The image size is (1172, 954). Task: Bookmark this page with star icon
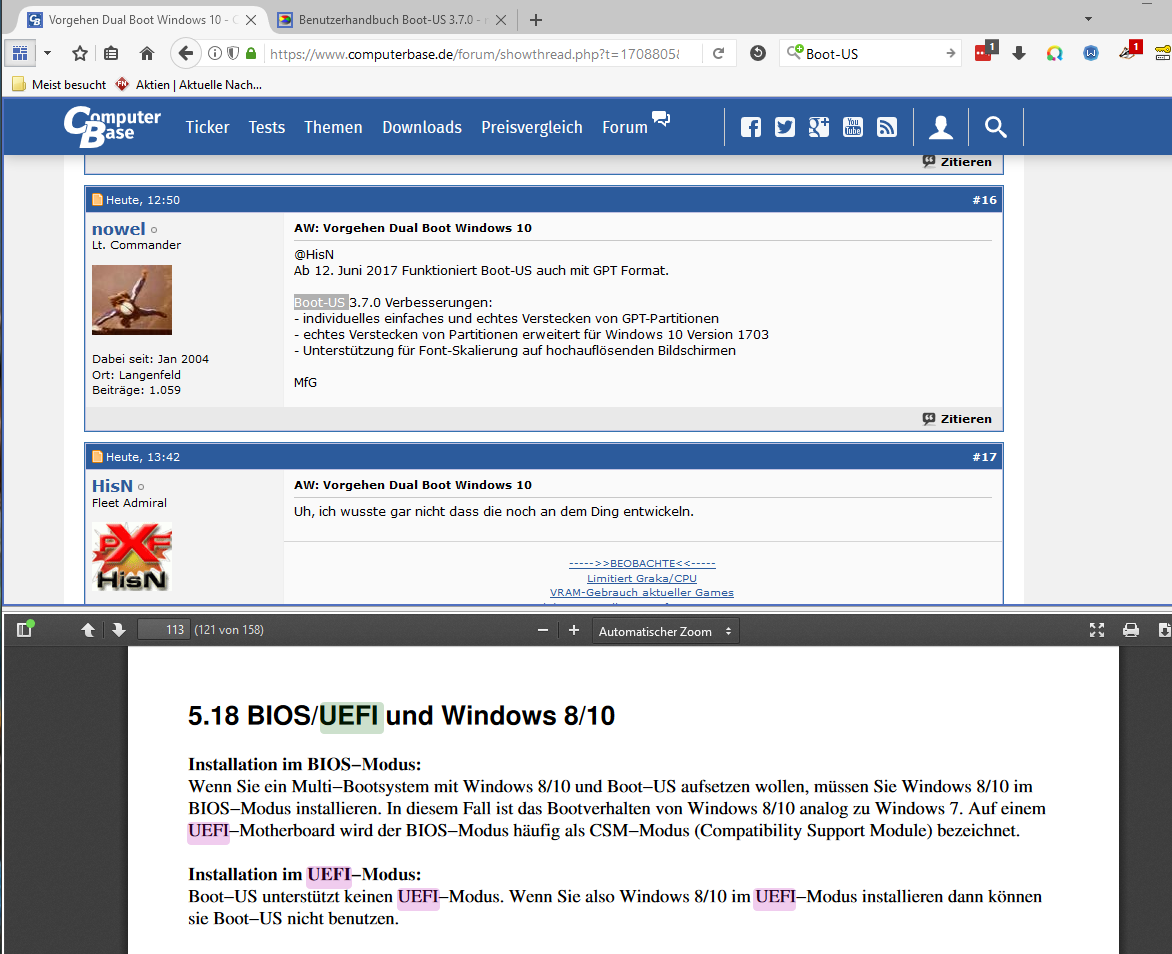point(80,53)
